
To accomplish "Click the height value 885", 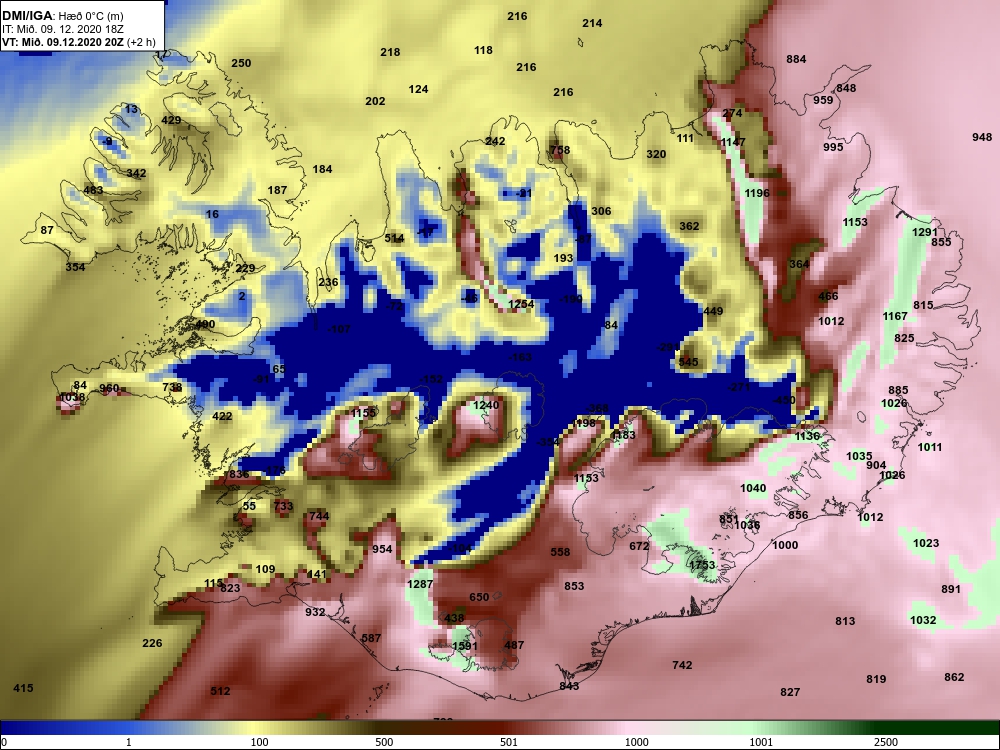I will pyautogui.click(x=898, y=390).
